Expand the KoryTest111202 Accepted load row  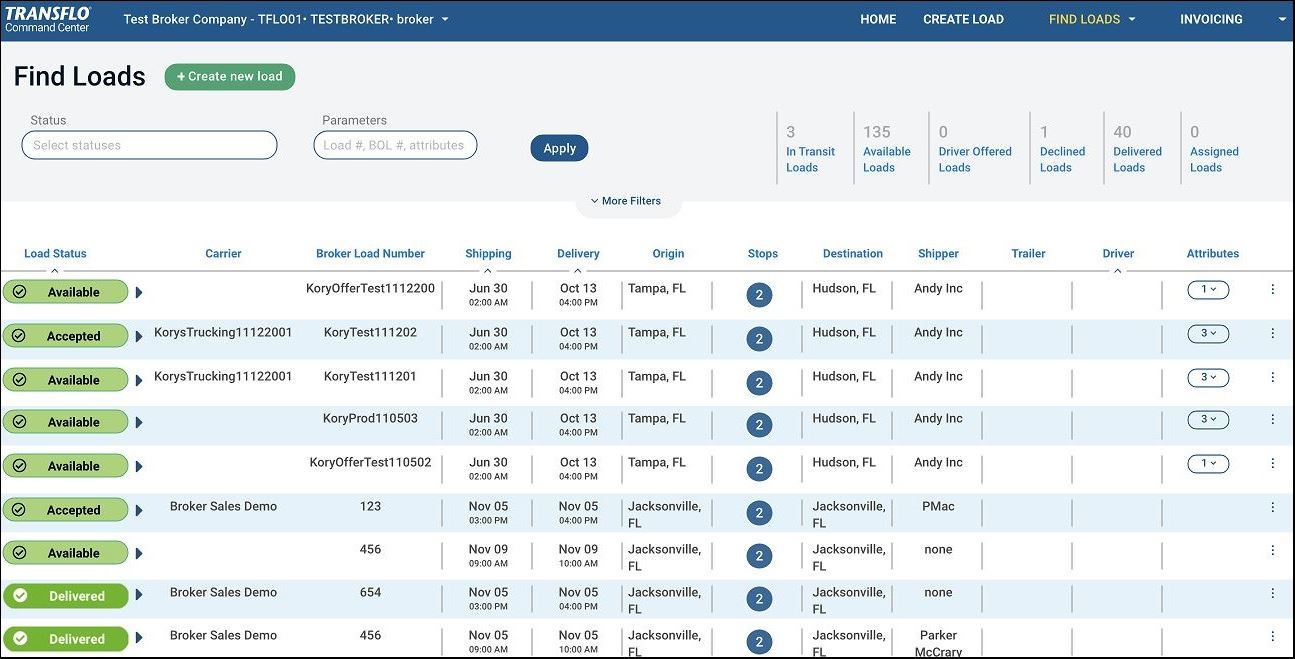point(139,337)
